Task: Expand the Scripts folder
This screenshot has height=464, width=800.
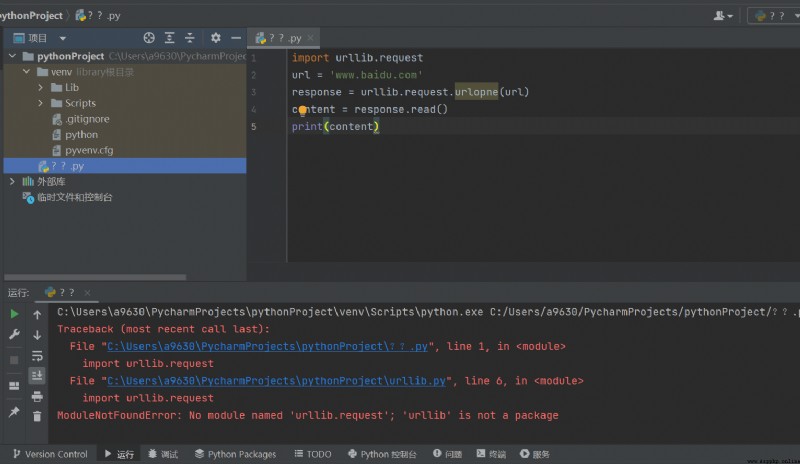Action: pyautogui.click(x=40, y=103)
